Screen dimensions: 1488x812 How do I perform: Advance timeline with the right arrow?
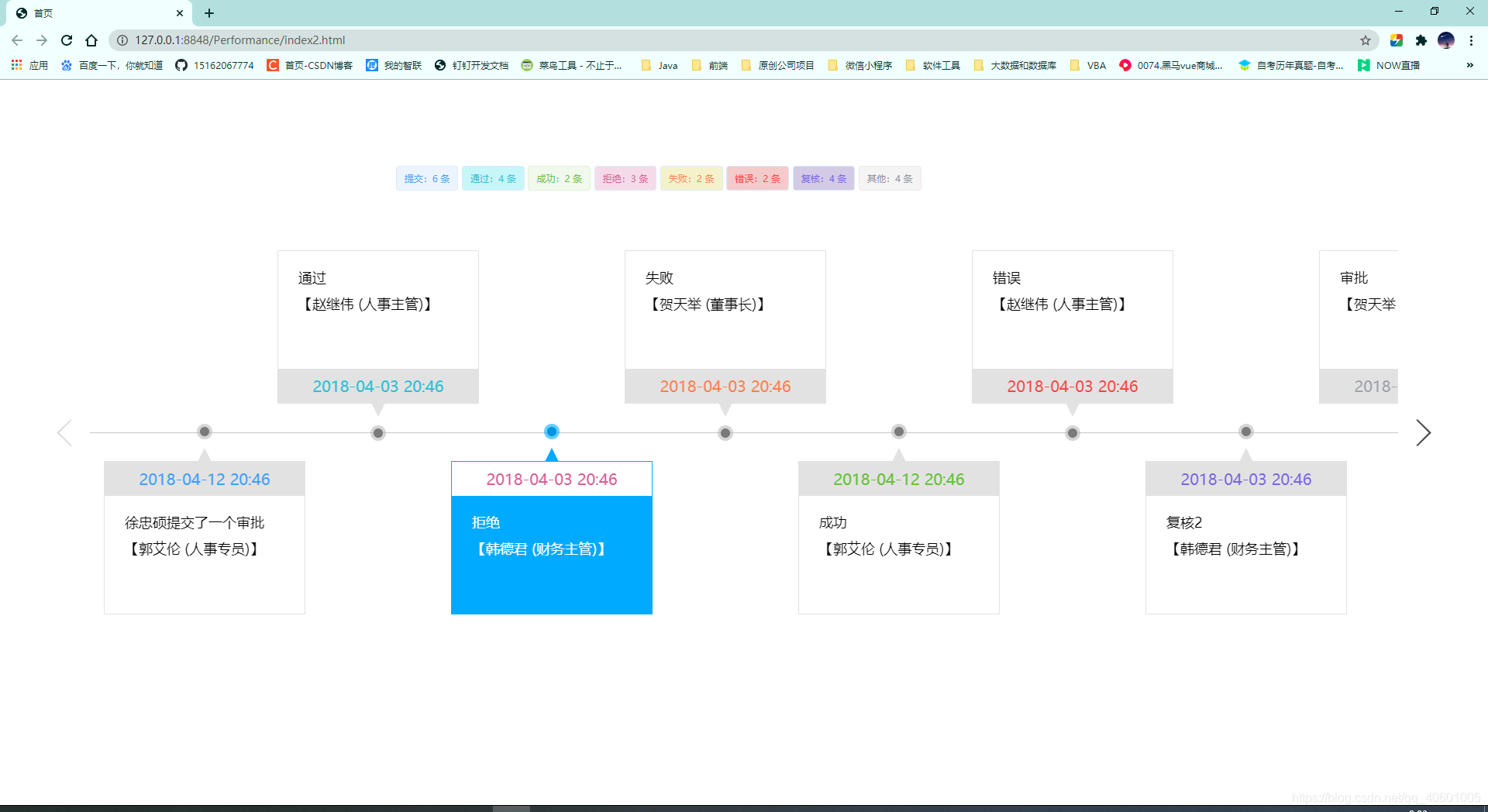pos(1423,432)
